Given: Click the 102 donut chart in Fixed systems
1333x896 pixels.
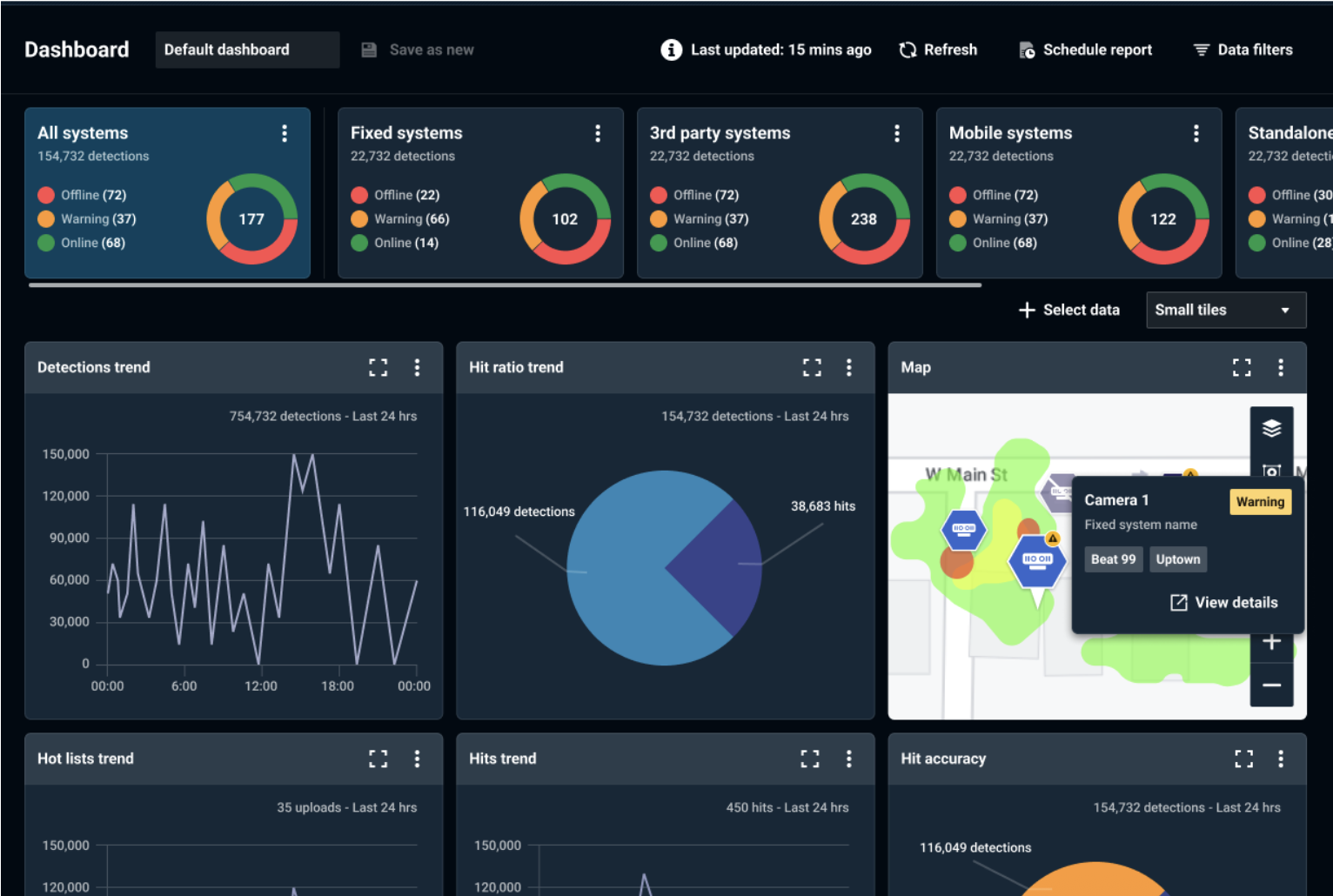Looking at the screenshot, I should pyautogui.click(x=565, y=219).
